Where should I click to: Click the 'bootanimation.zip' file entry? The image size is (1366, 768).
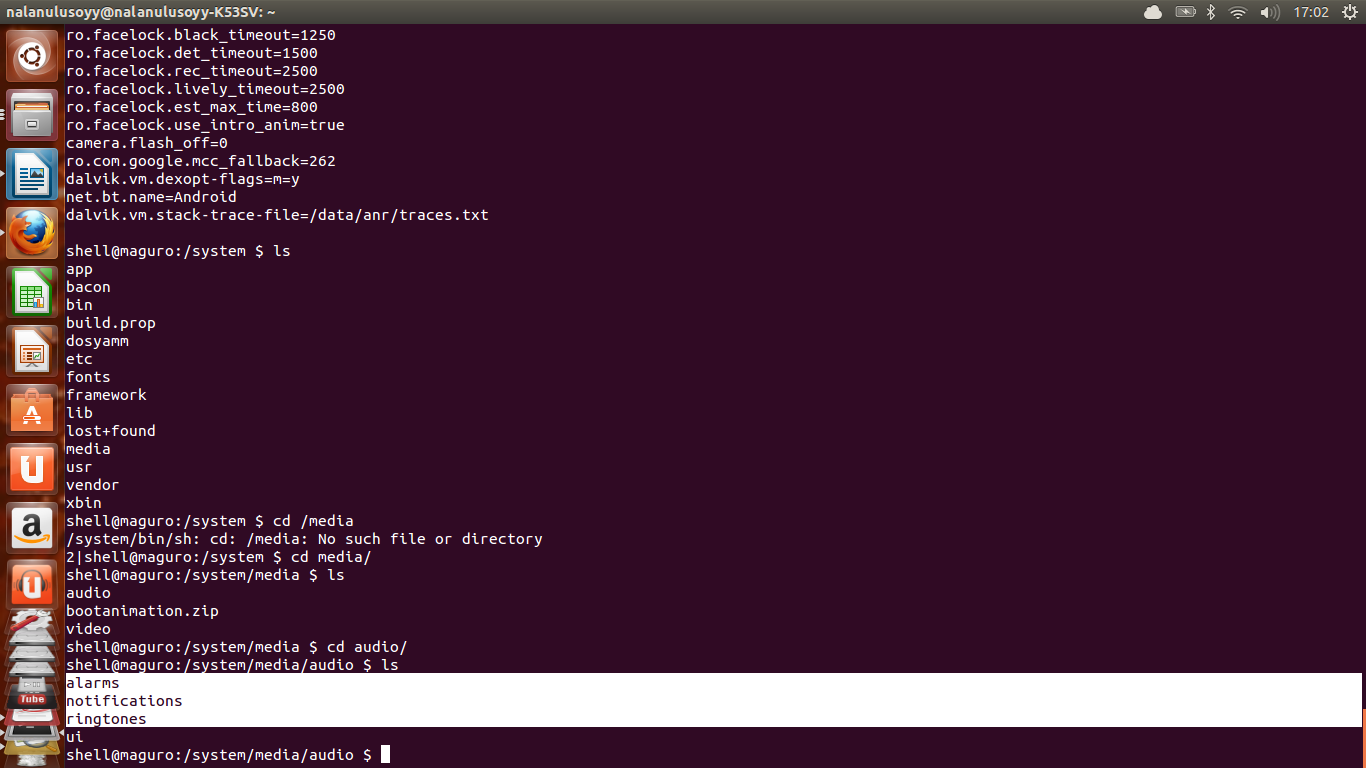142,611
